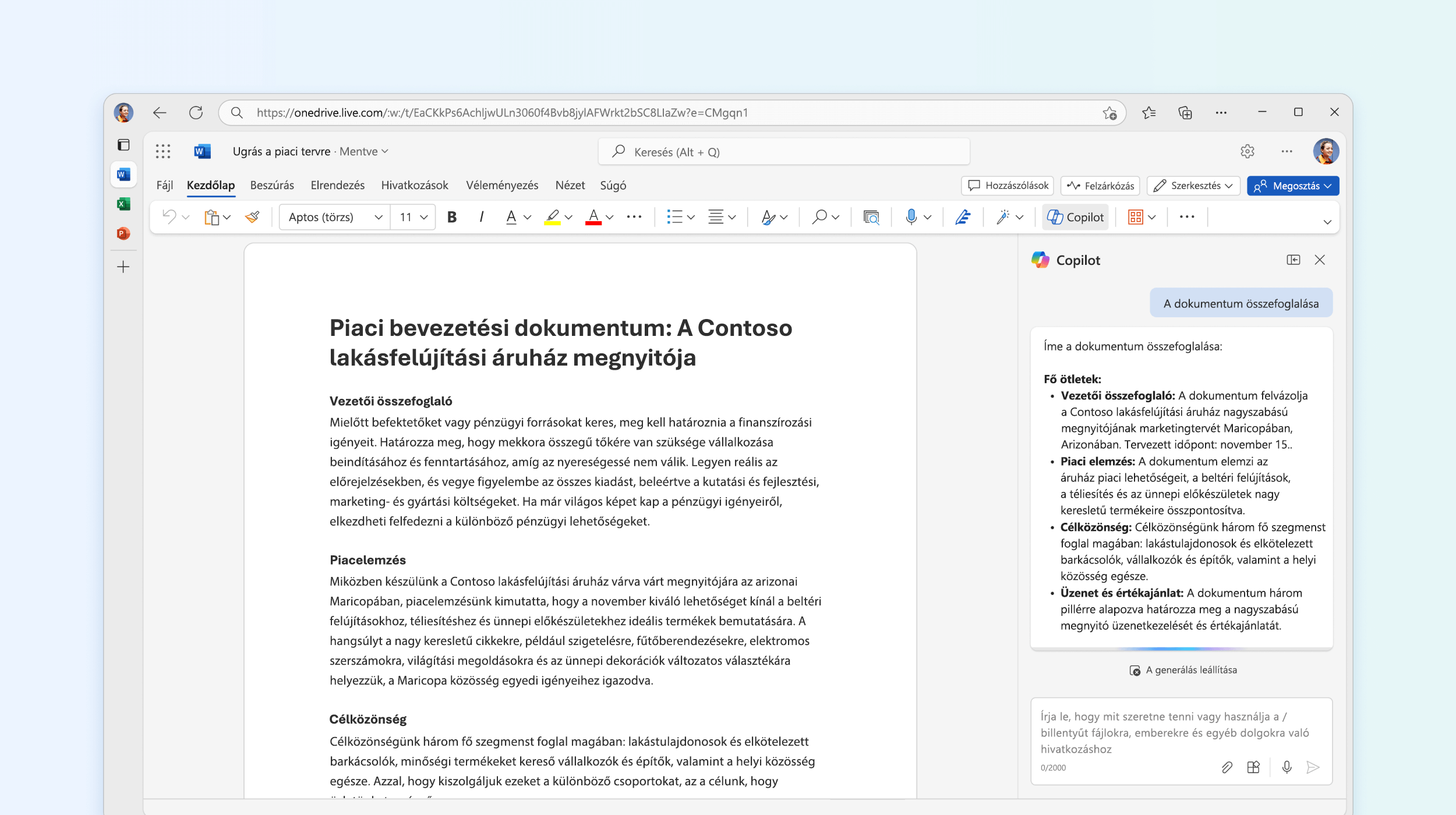Viewport: 1456px width, 815px height.
Task: Use Copilot microphone input icon
Action: 1287,767
